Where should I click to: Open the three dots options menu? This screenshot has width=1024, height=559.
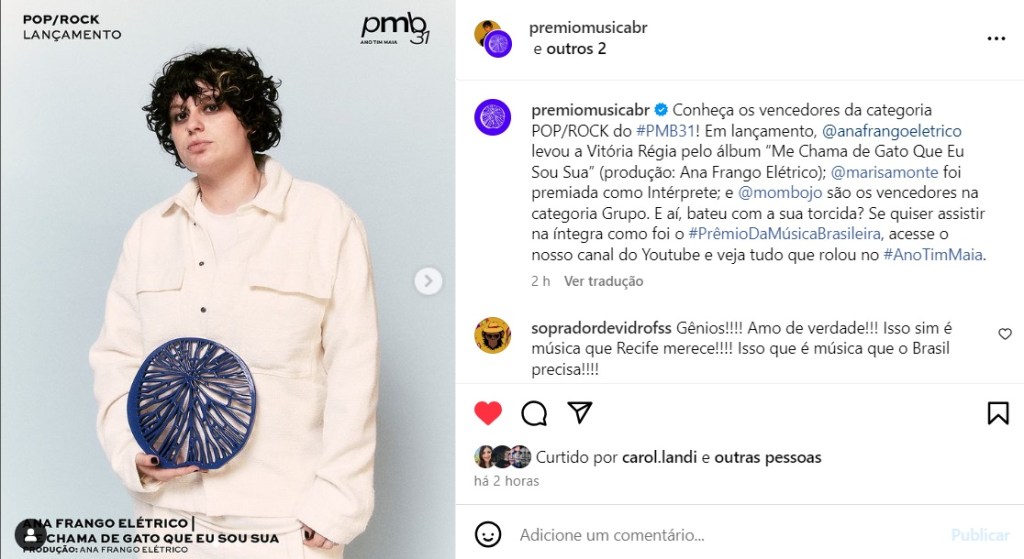tap(996, 39)
